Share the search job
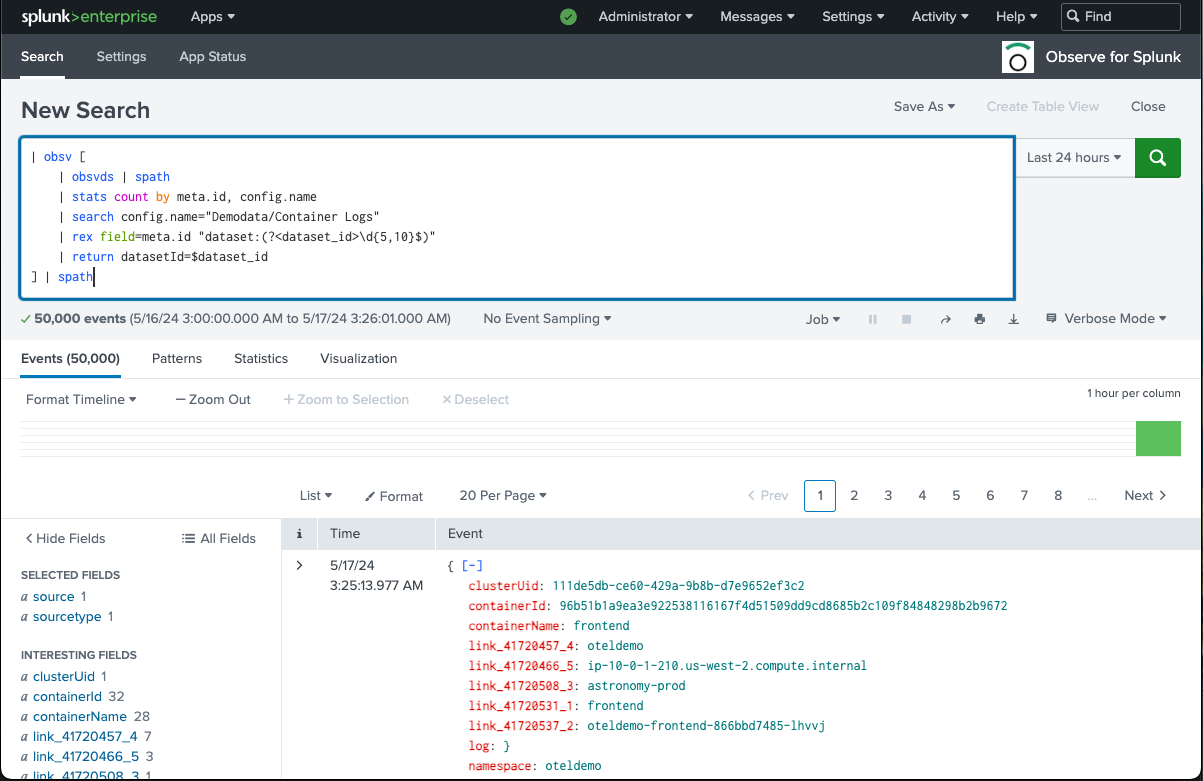 (945, 319)
